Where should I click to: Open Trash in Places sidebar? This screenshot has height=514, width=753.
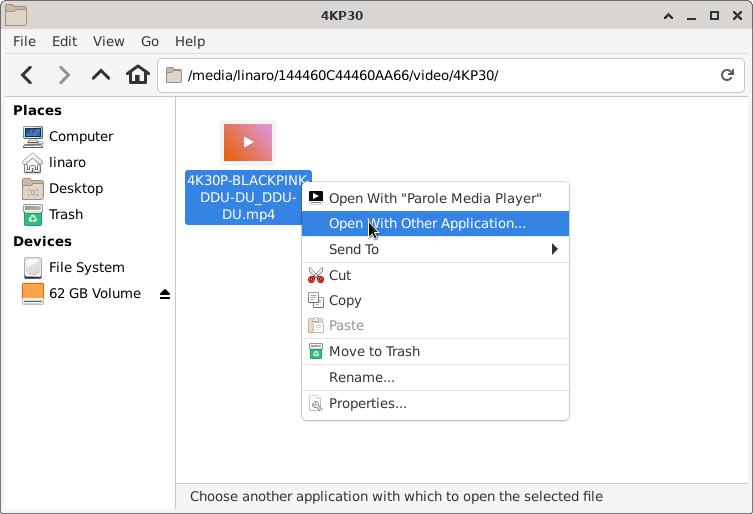pos(53,214)
